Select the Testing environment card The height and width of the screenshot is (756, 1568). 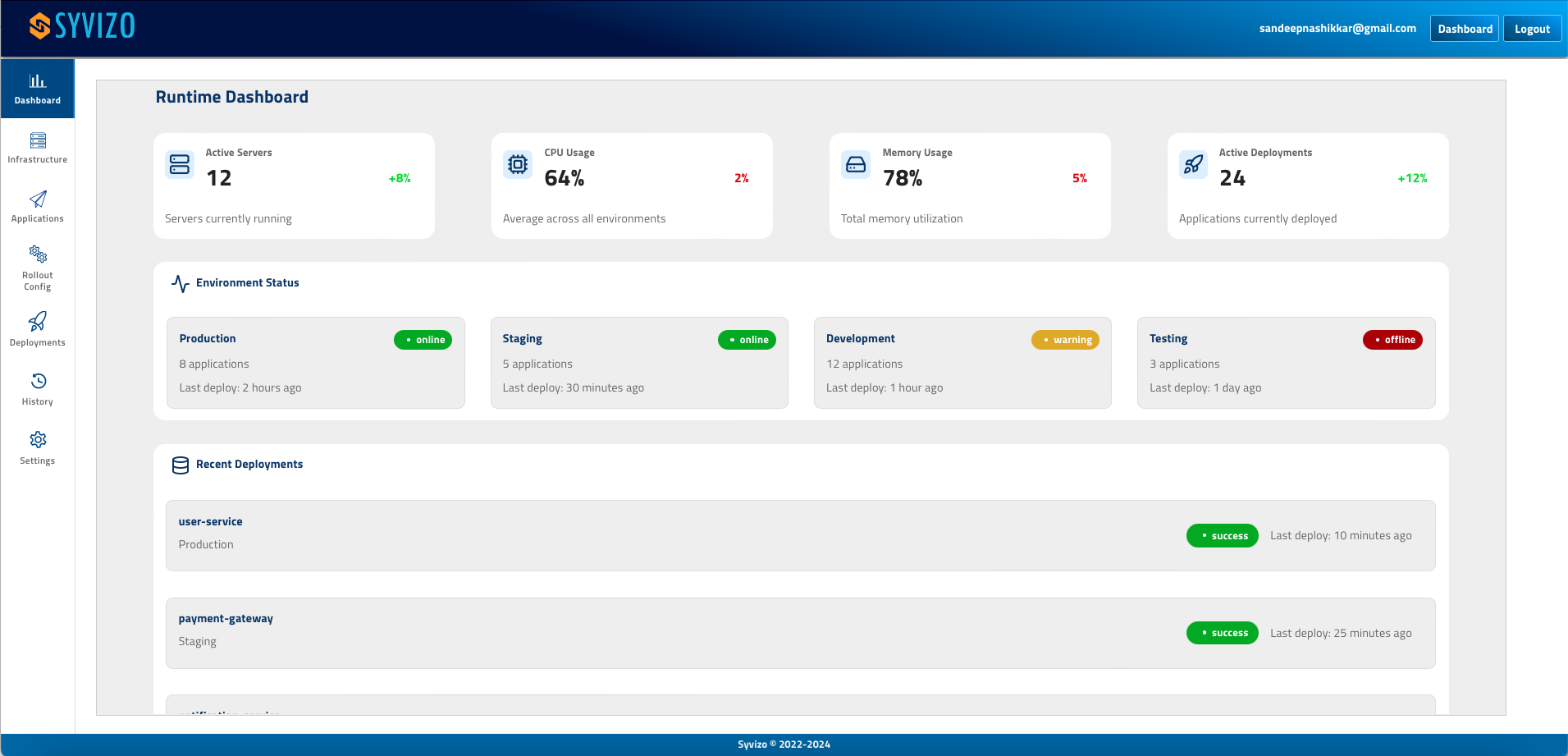point(1286,363)
